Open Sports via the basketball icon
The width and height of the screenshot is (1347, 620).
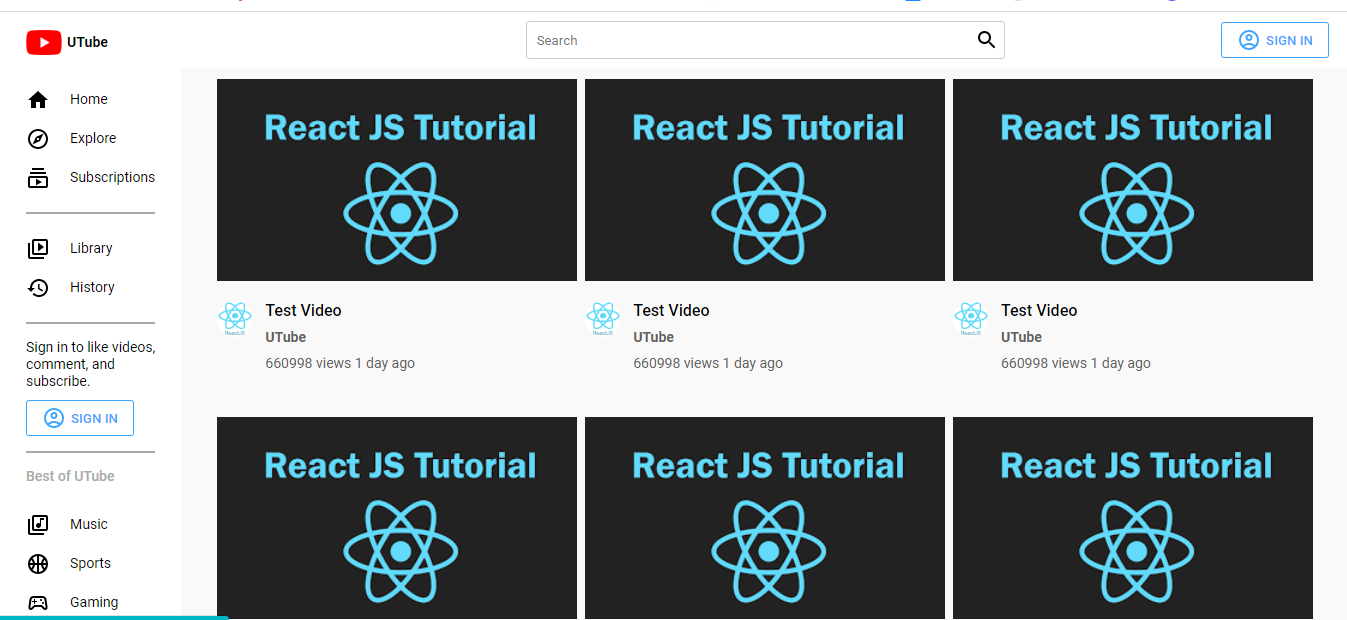(x=38, y=564)
